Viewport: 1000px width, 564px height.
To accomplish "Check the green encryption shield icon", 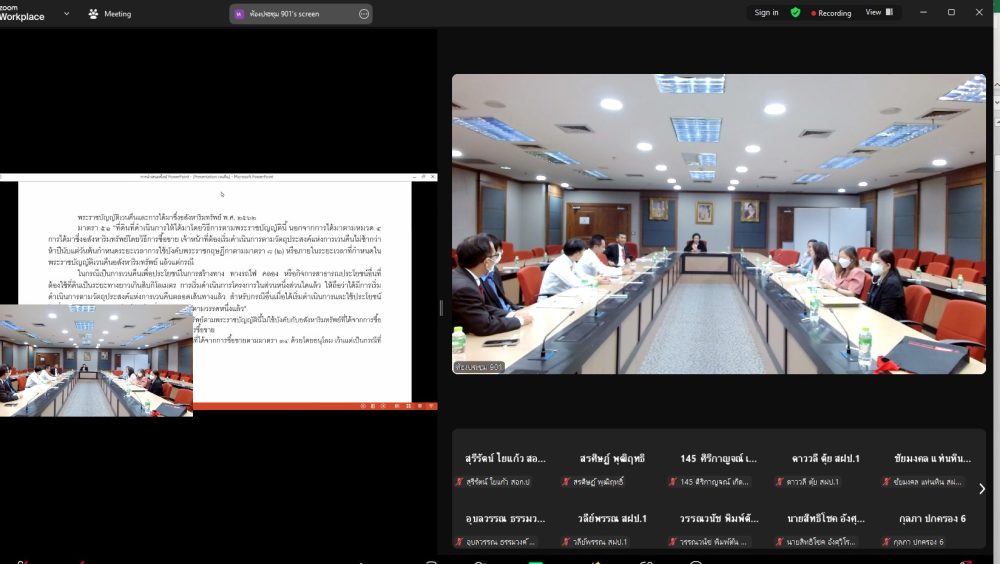I will point(795,13).
